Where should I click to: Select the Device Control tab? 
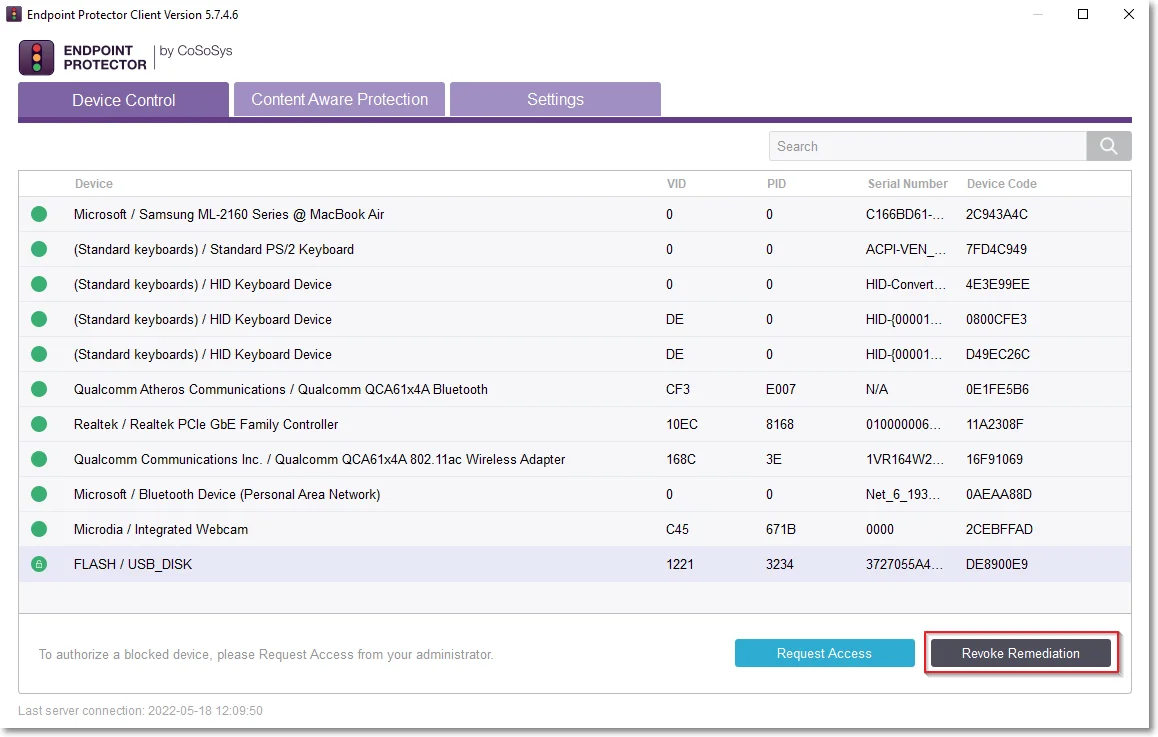[123, 100]
